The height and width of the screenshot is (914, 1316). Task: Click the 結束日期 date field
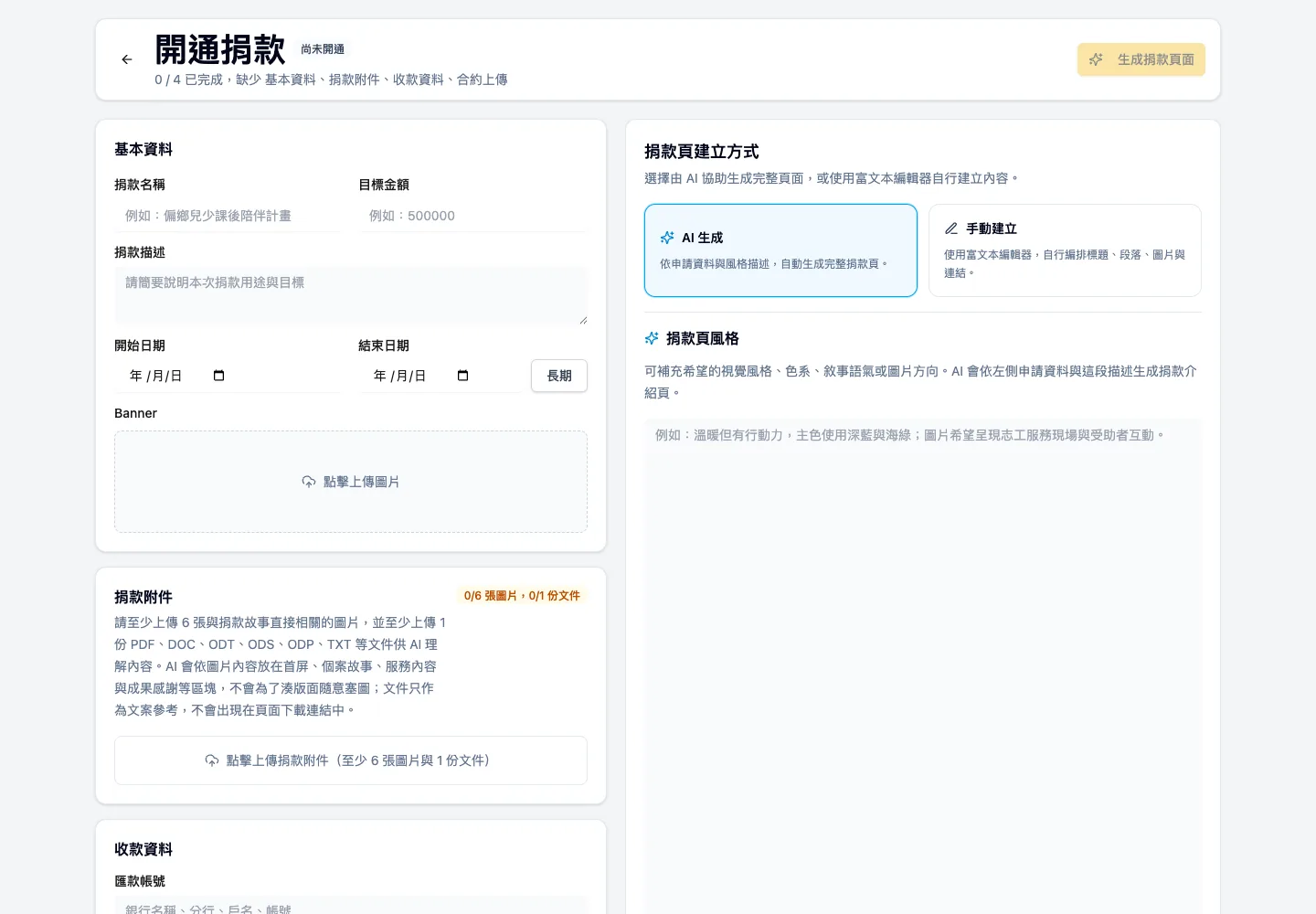(x=440, y=376)
